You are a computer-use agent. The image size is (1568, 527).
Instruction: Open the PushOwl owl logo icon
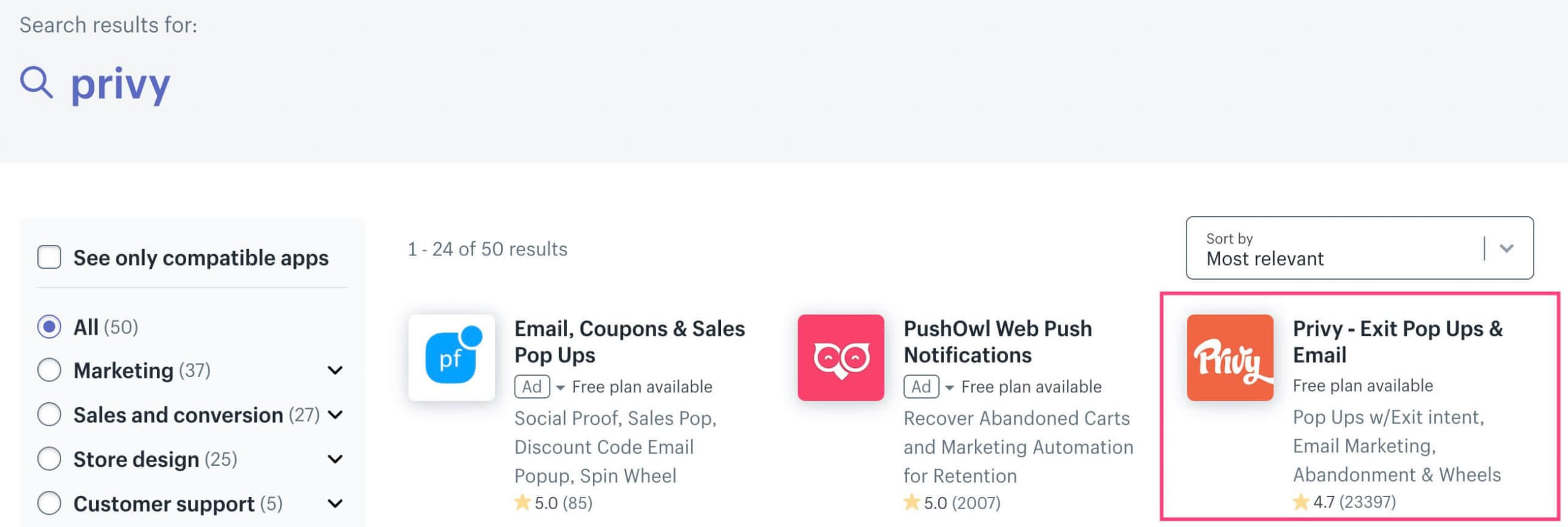click(x=840, y=357)
